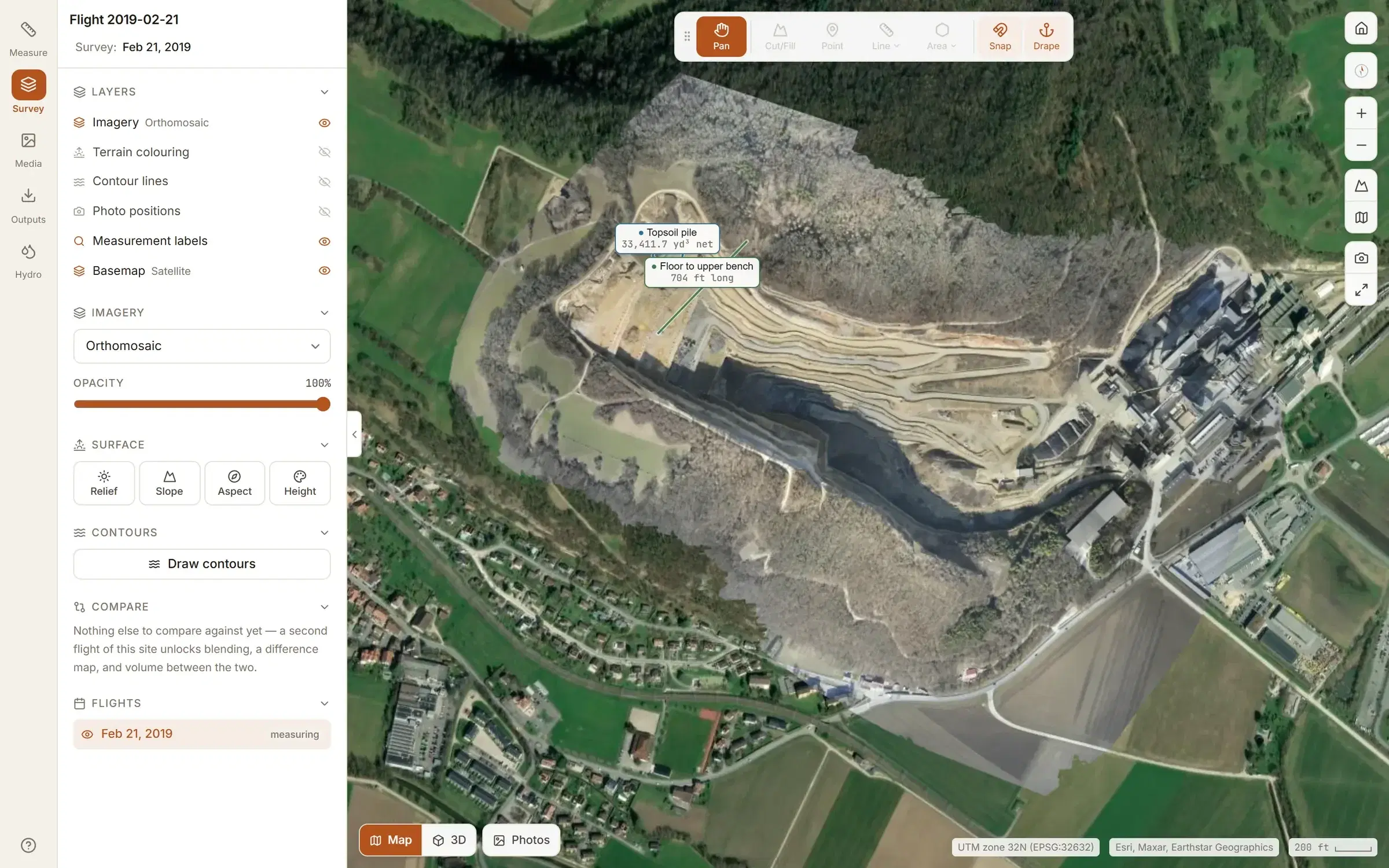Hide the Basemap Satellite layer
The width and height of the screenshot is (1389, 868).
click(325, 271)
